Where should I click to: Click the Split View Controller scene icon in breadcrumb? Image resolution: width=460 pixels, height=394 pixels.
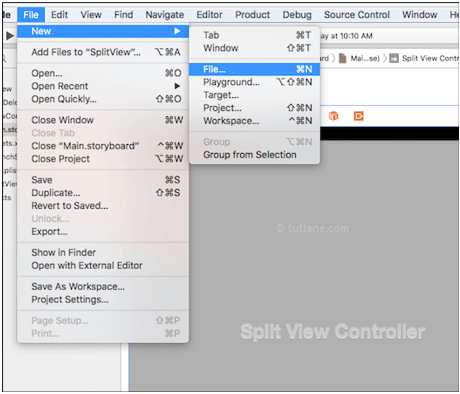pos(394,58)
